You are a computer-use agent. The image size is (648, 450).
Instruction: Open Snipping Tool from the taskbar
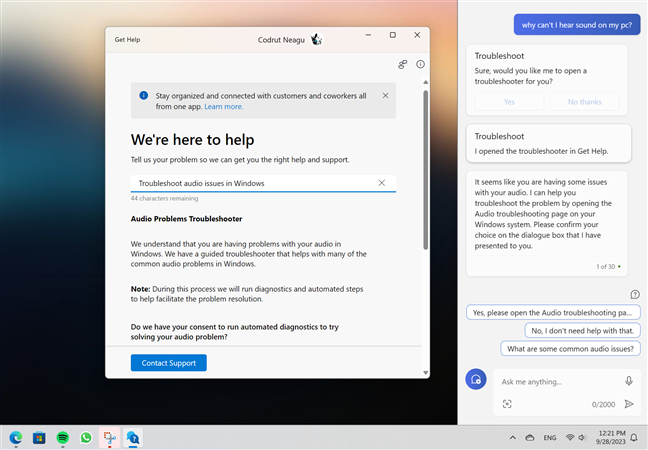pyautogui.click(x=110, y=438)
